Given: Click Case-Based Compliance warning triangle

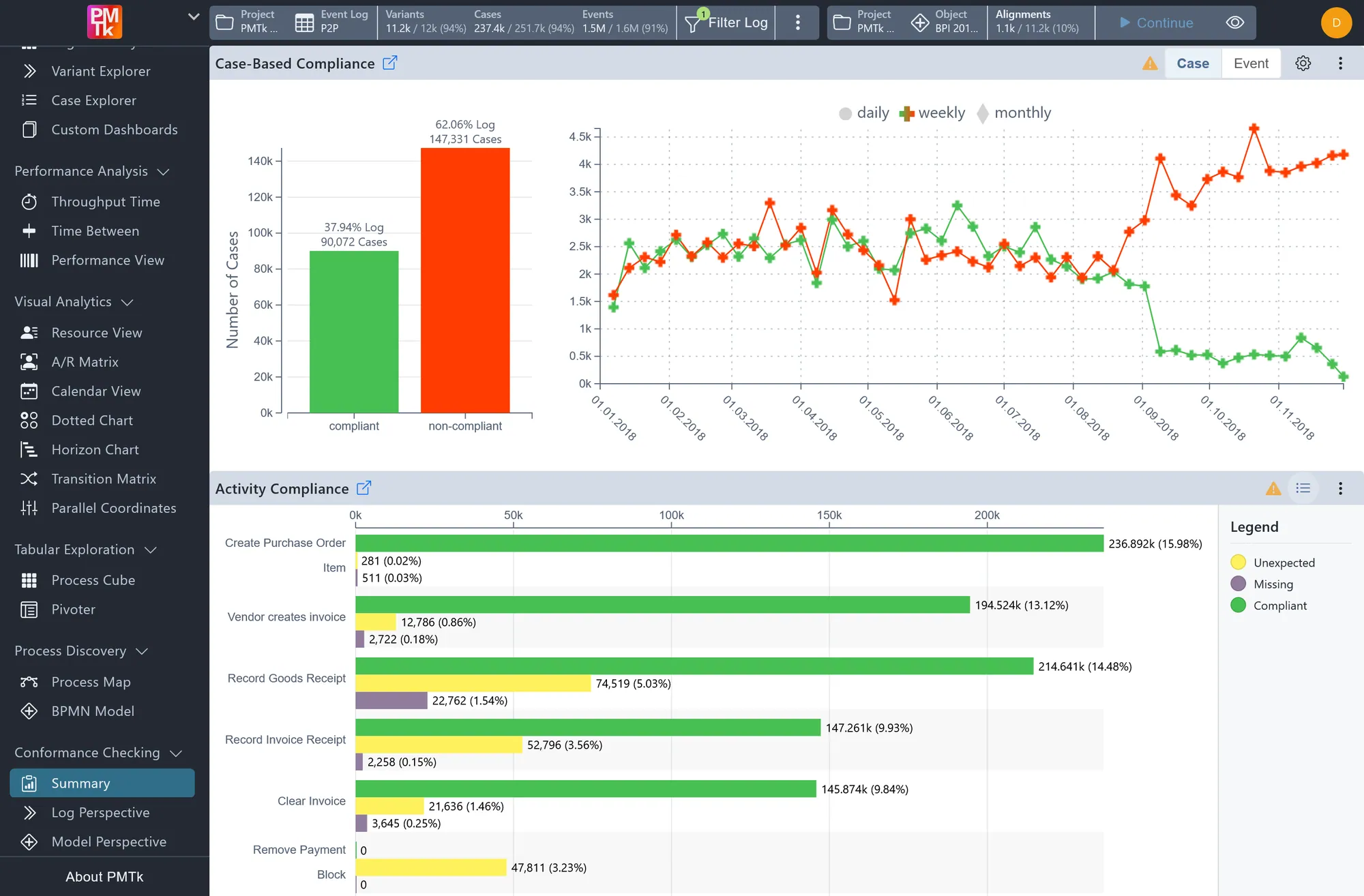Looking at the screenshot, I should click(x=1150, y=63).
